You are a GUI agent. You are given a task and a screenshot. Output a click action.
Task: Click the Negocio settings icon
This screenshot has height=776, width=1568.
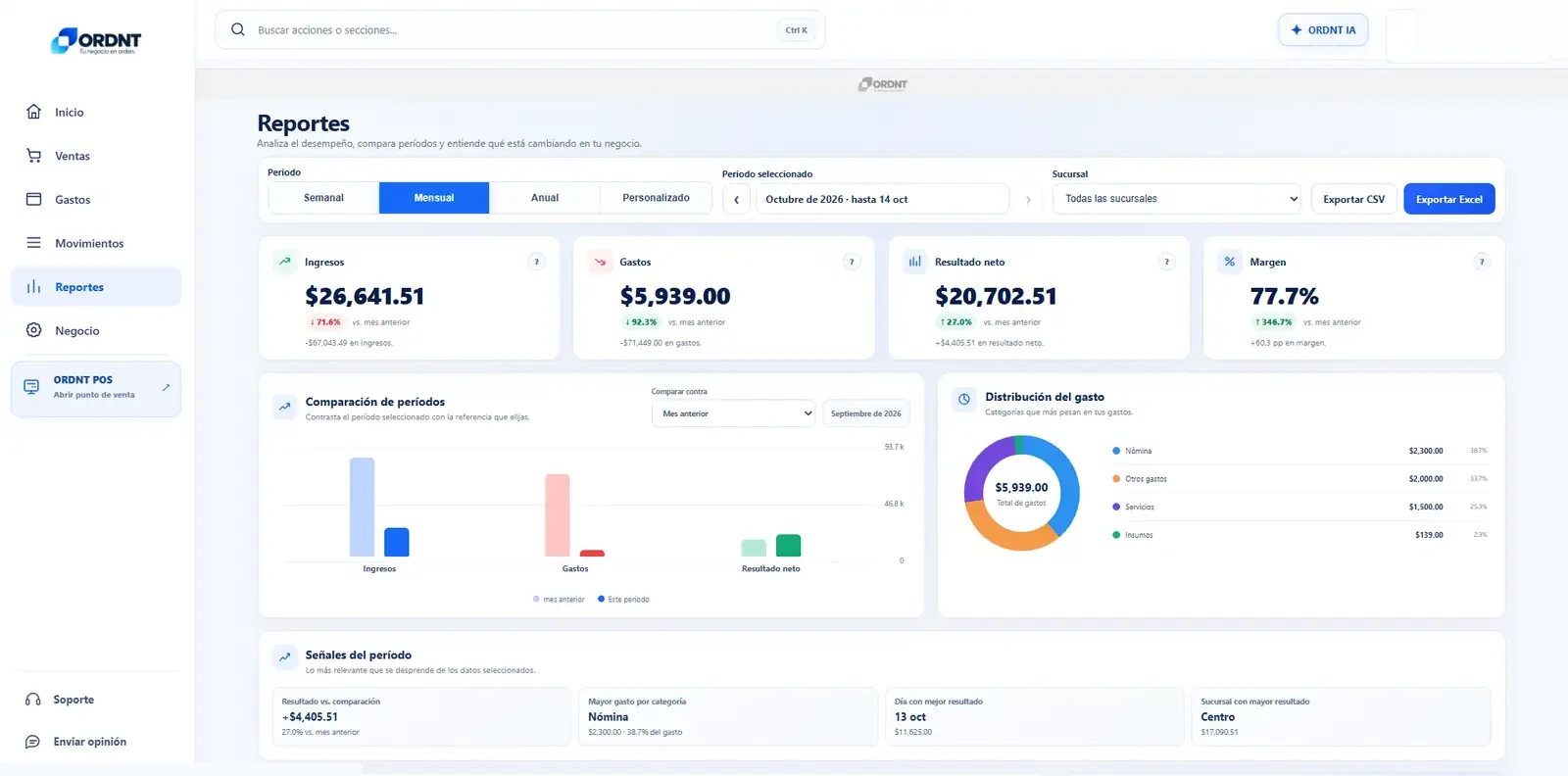click(33, 330)
